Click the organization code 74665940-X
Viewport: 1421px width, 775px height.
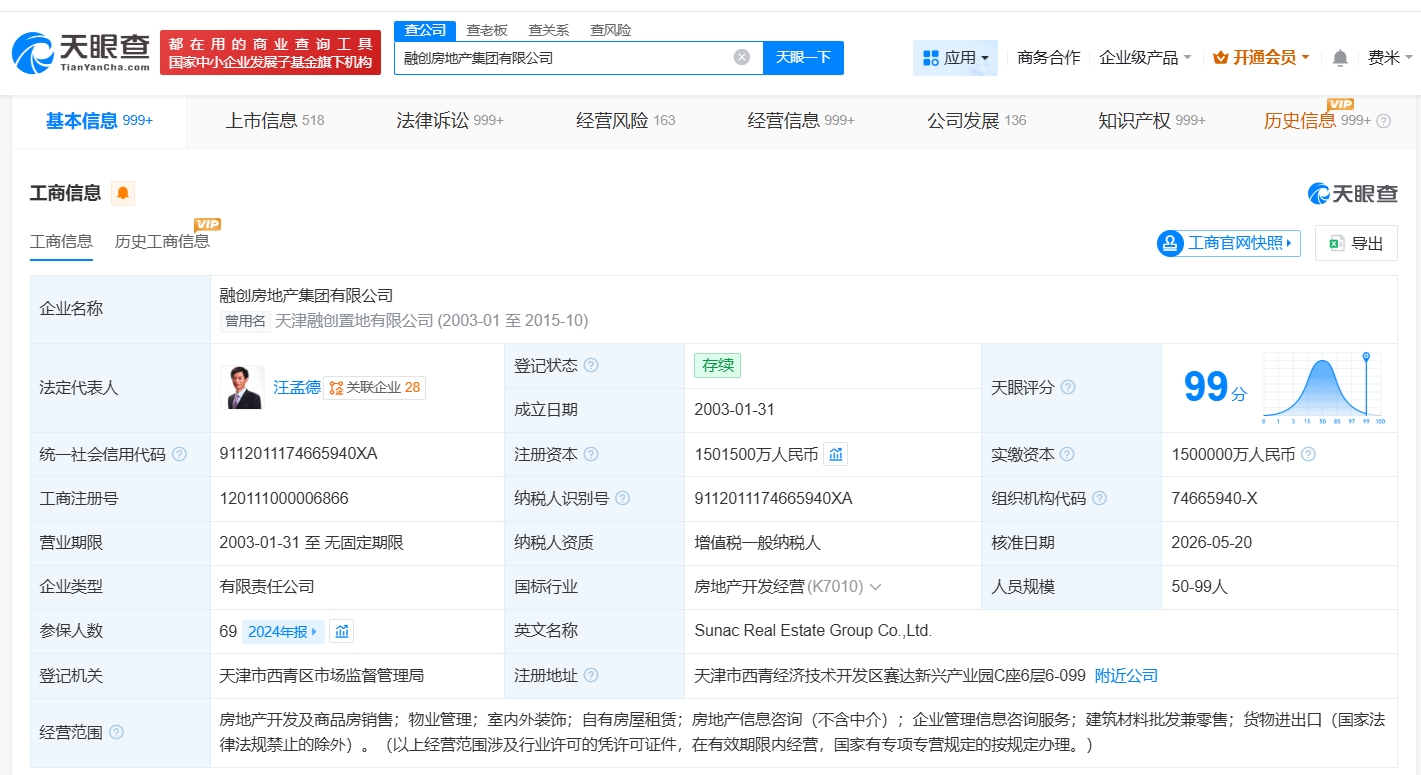(1214, 498)
